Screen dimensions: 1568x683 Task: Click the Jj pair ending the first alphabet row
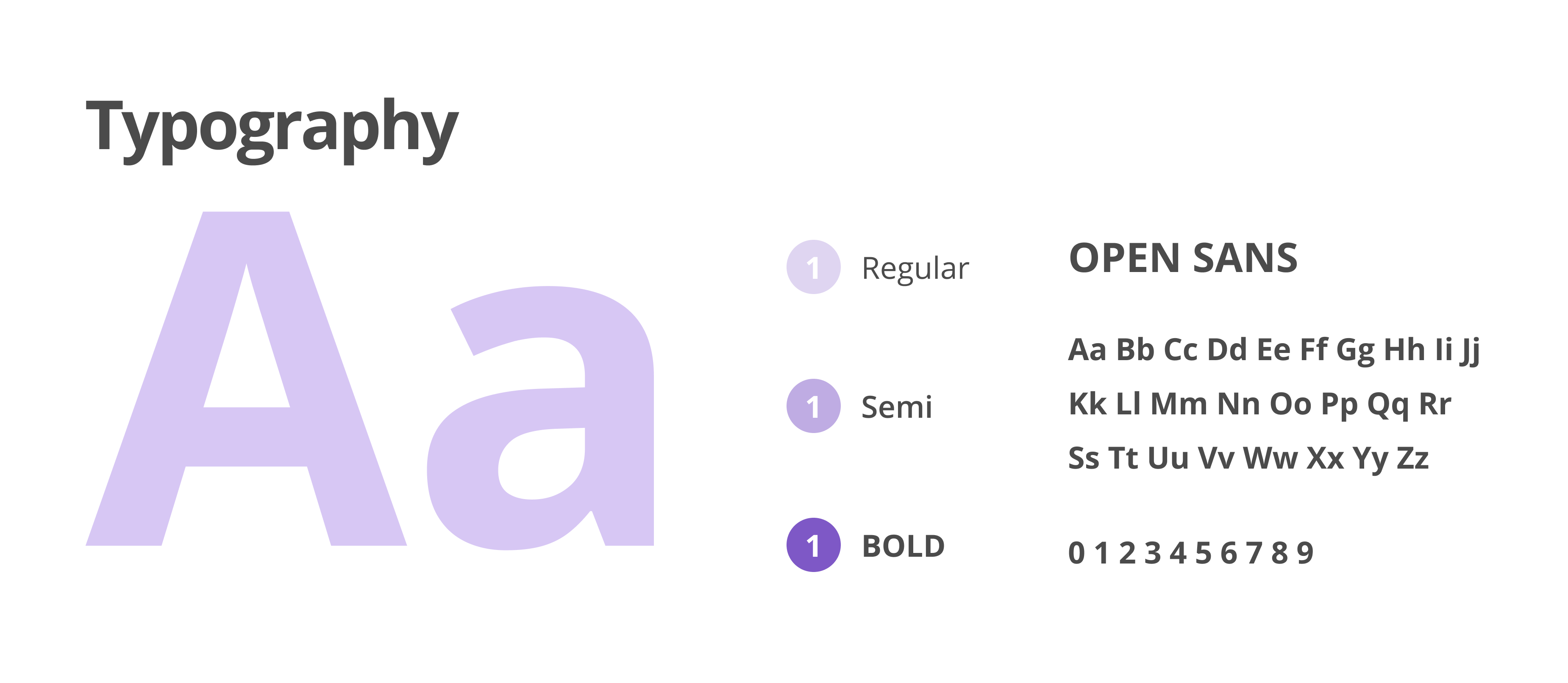click(1470, 351)
